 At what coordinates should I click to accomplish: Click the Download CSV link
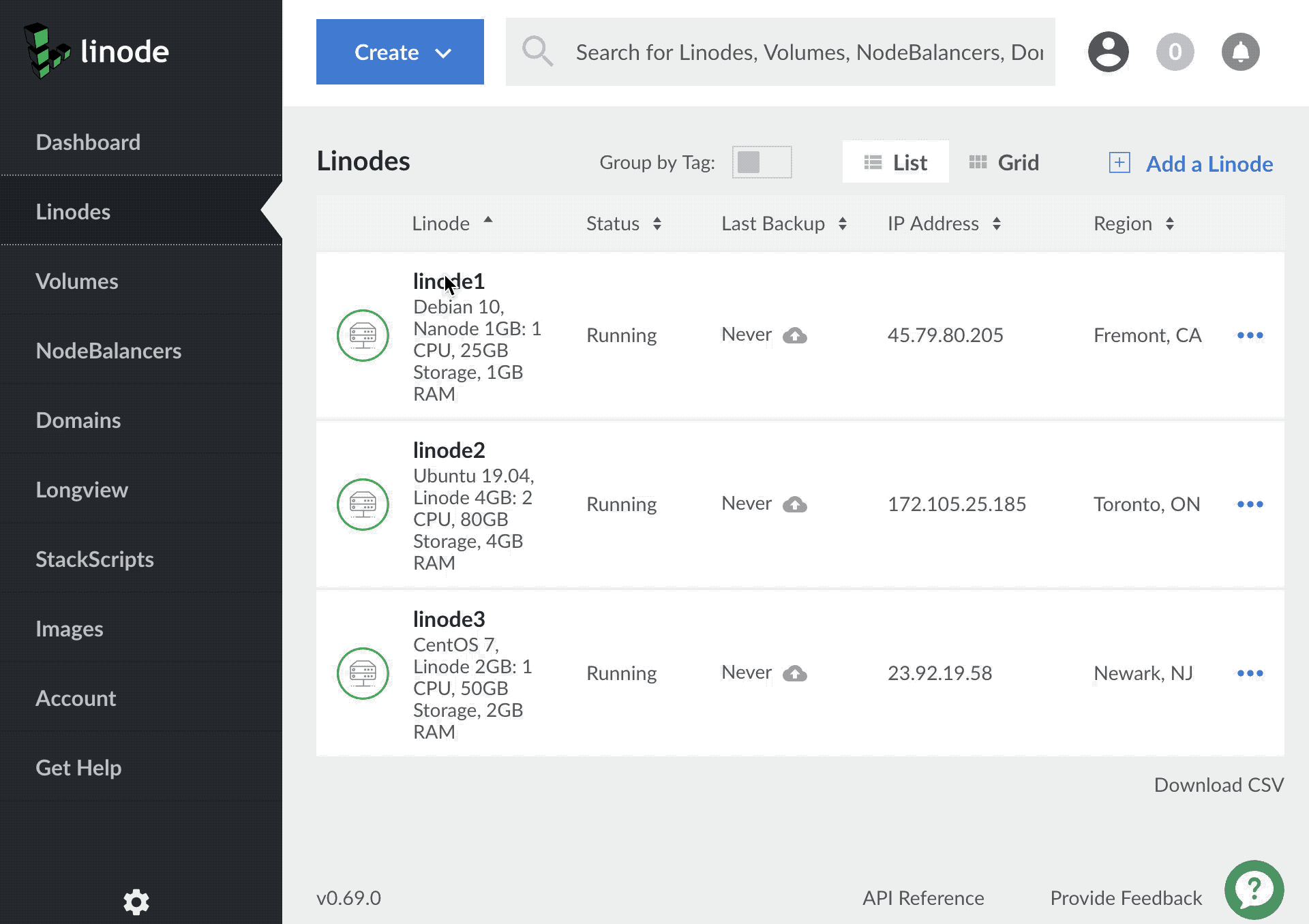[x=1218, y=785]
